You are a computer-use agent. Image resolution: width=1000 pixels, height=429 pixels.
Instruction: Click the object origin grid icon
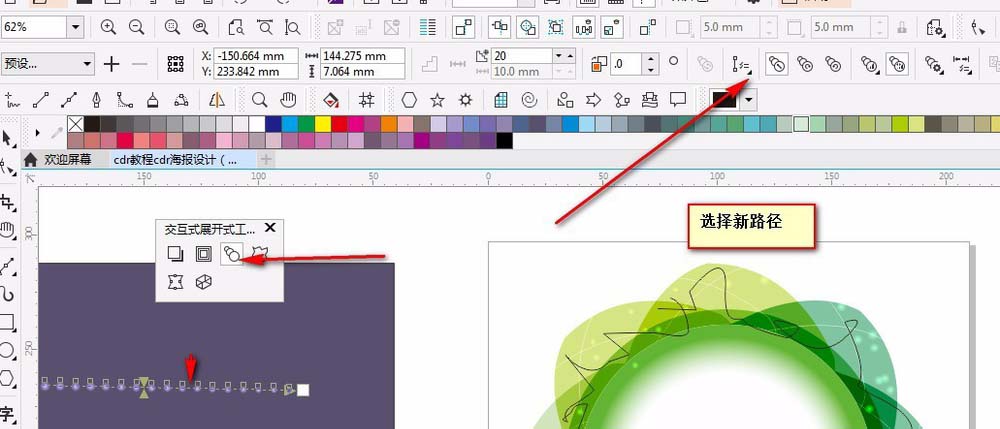point(175,64)
